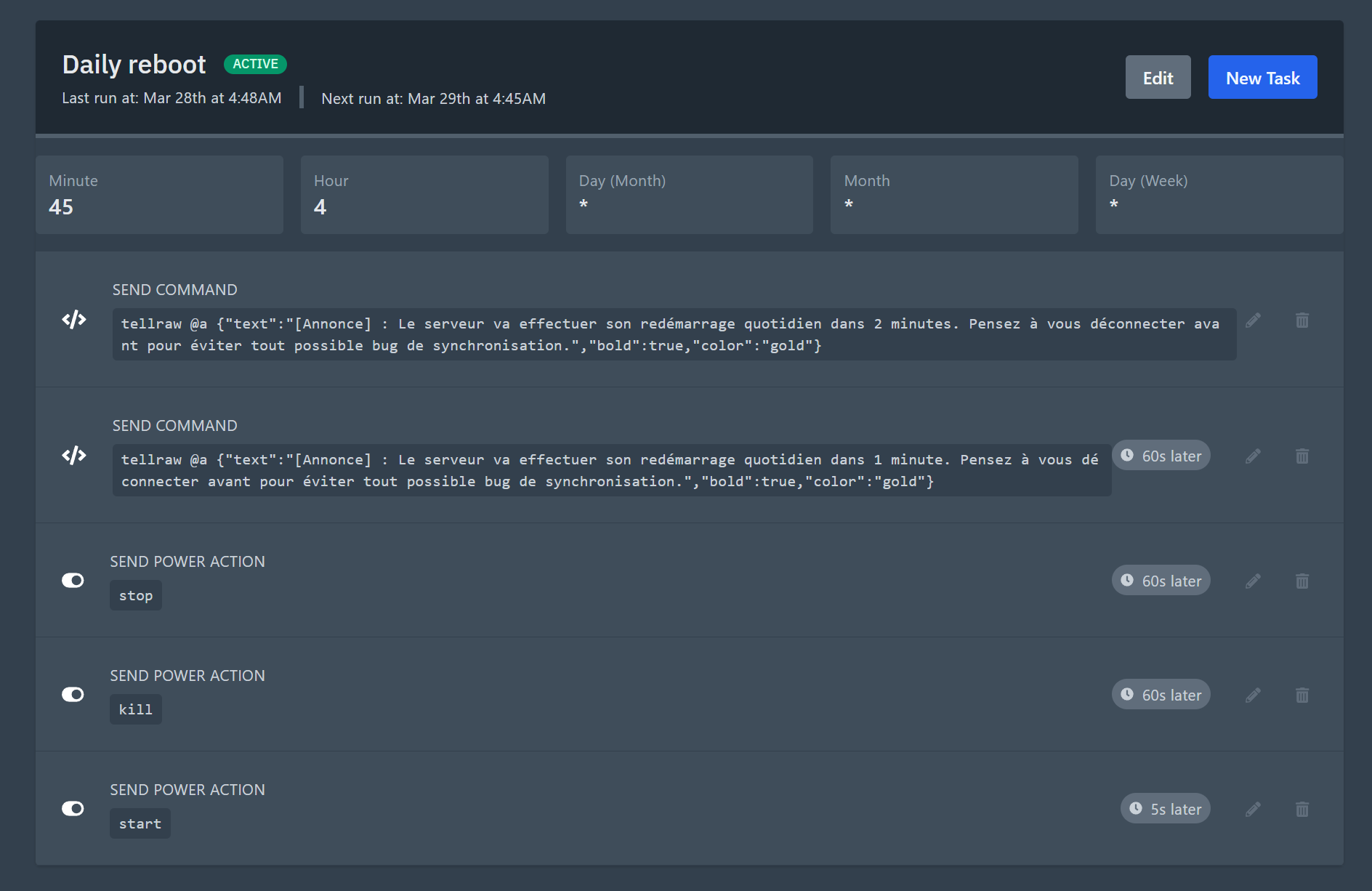Click the Edit schedule button

[x=1158, y=77]
